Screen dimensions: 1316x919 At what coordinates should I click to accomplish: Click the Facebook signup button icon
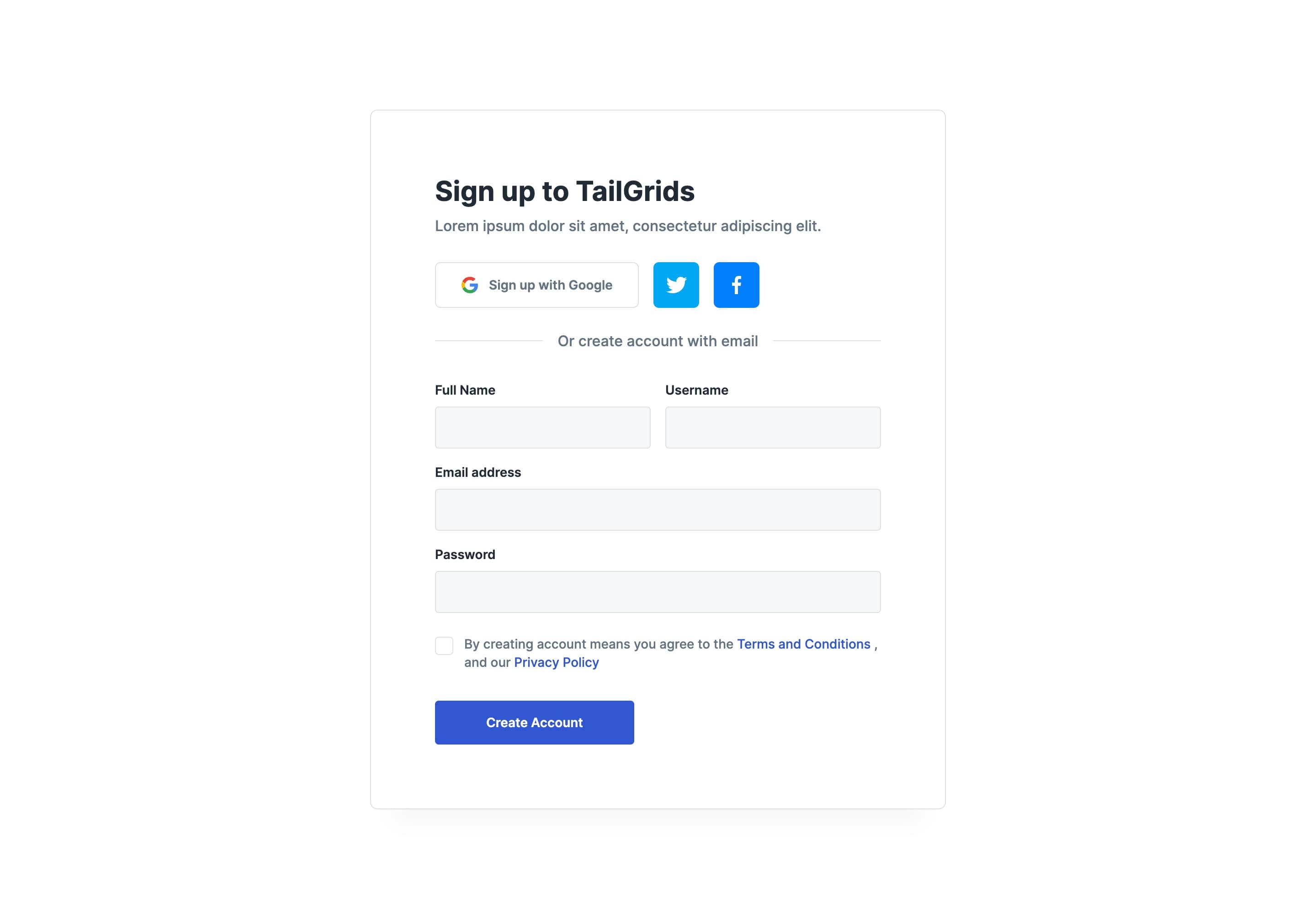click(736, 284)
